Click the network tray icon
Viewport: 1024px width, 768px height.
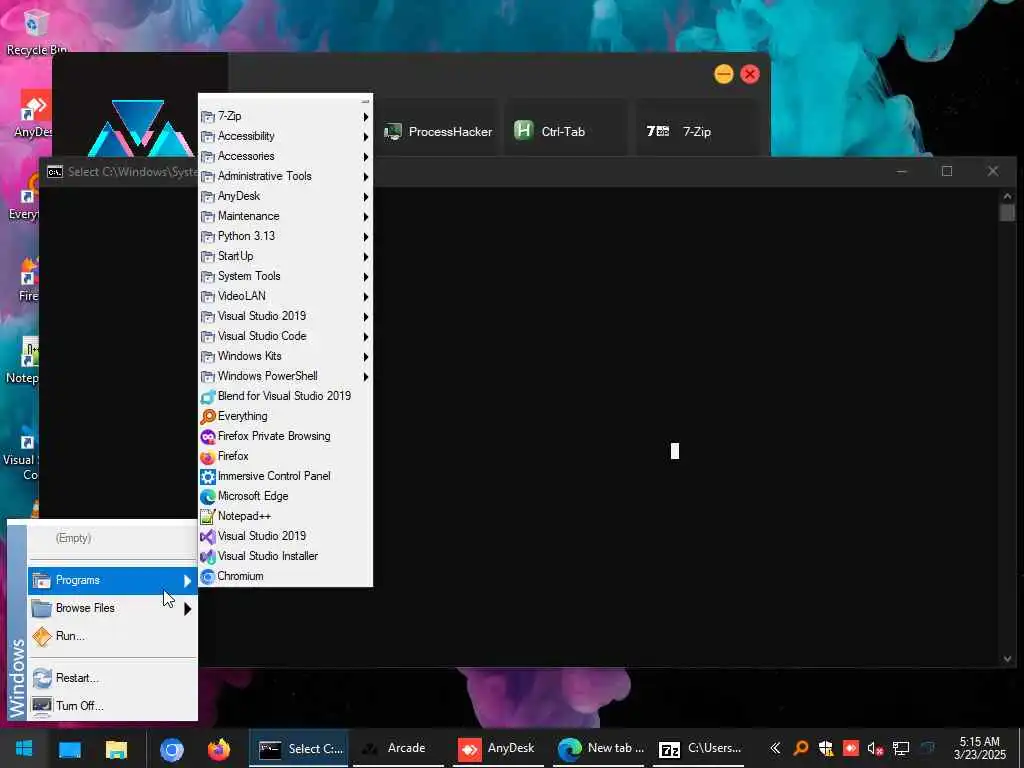coord(901,749)
